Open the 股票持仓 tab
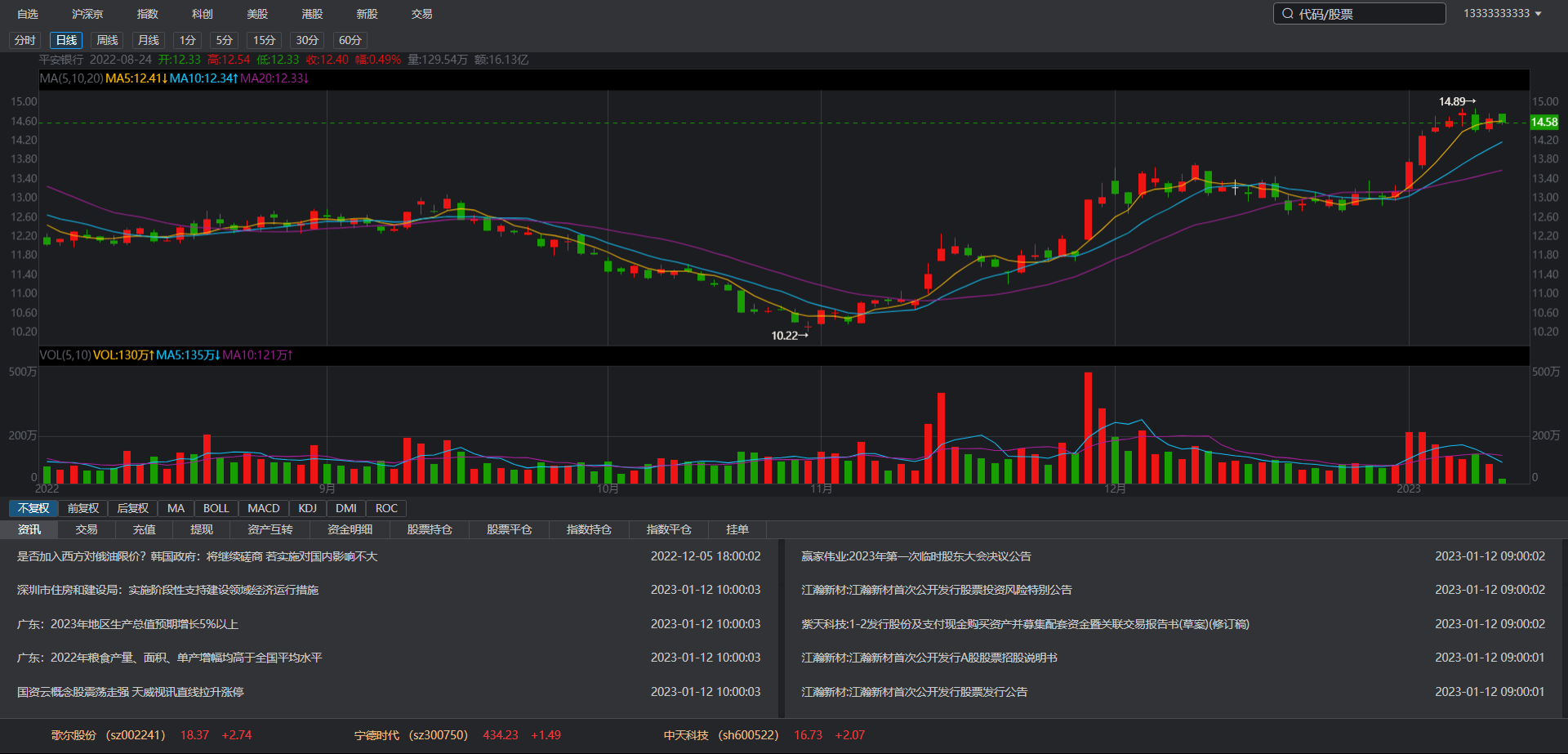 coord(430,529)
